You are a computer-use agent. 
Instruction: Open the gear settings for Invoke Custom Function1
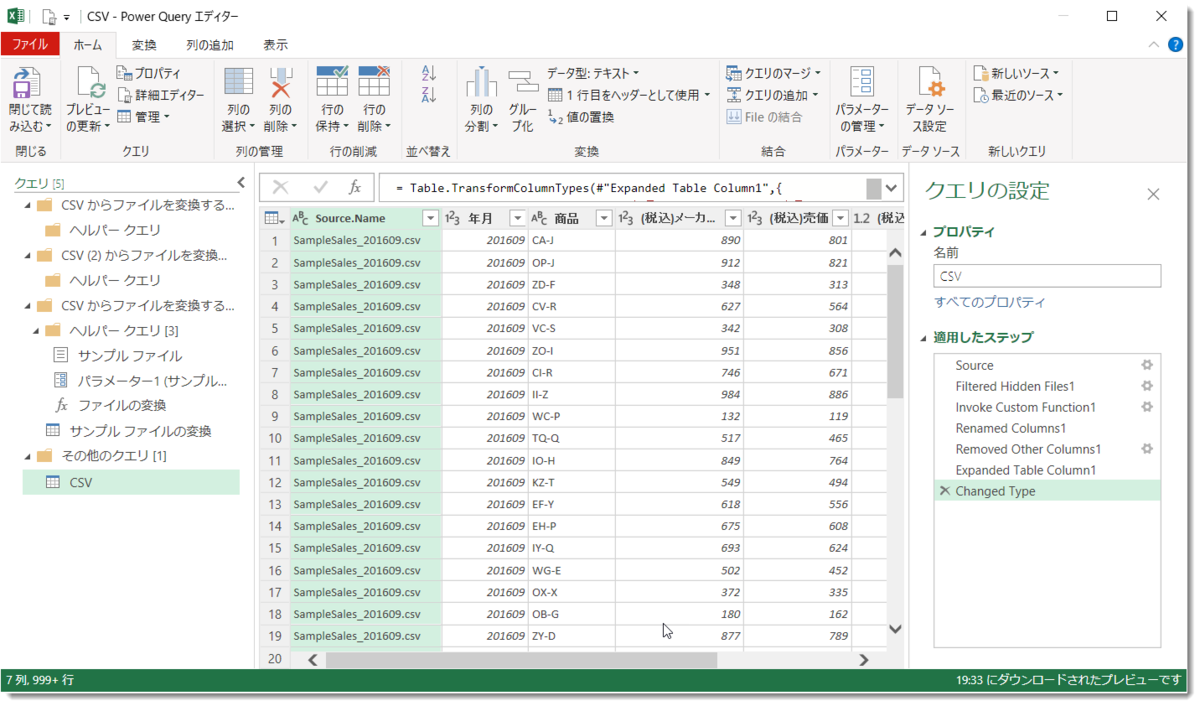1147,407
